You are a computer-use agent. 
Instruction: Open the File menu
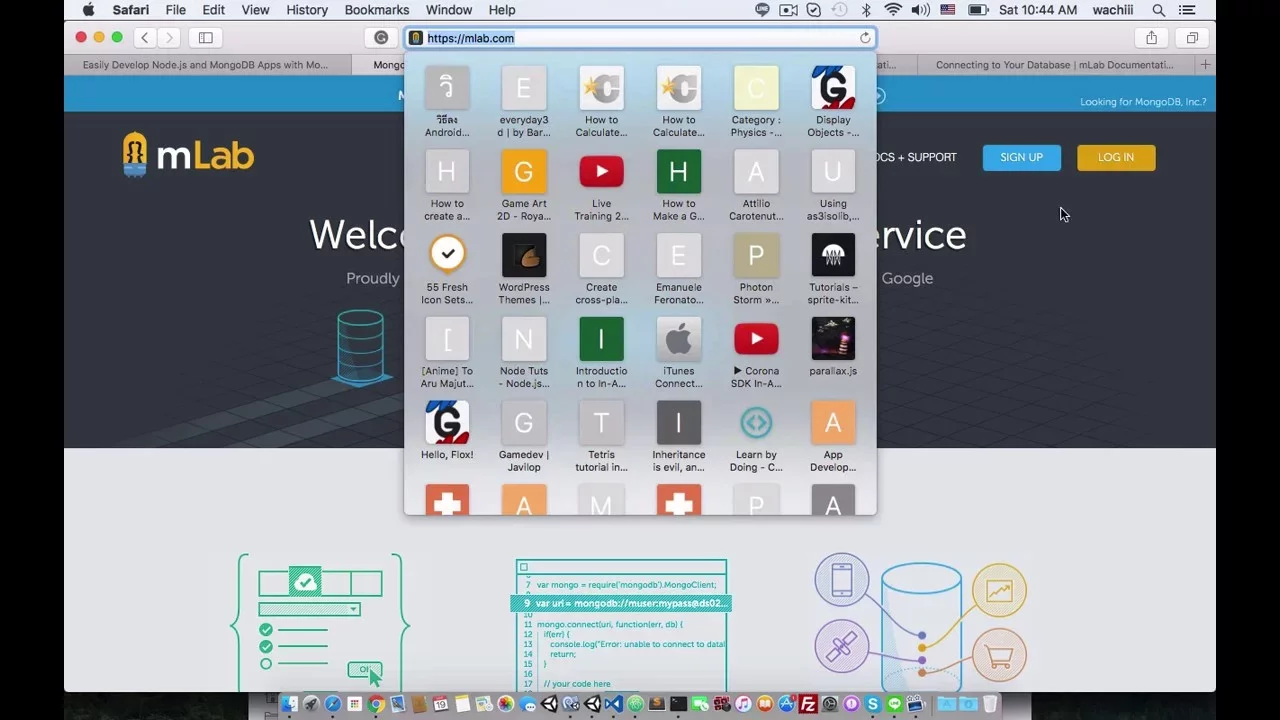click(175, 10)
